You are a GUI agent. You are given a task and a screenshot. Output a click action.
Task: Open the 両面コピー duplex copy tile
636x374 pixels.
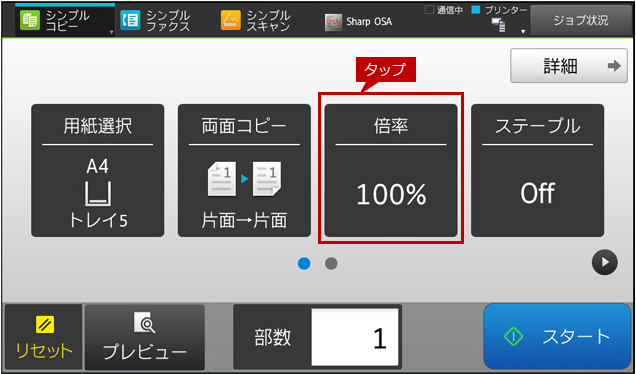click(x=244, y=170)
